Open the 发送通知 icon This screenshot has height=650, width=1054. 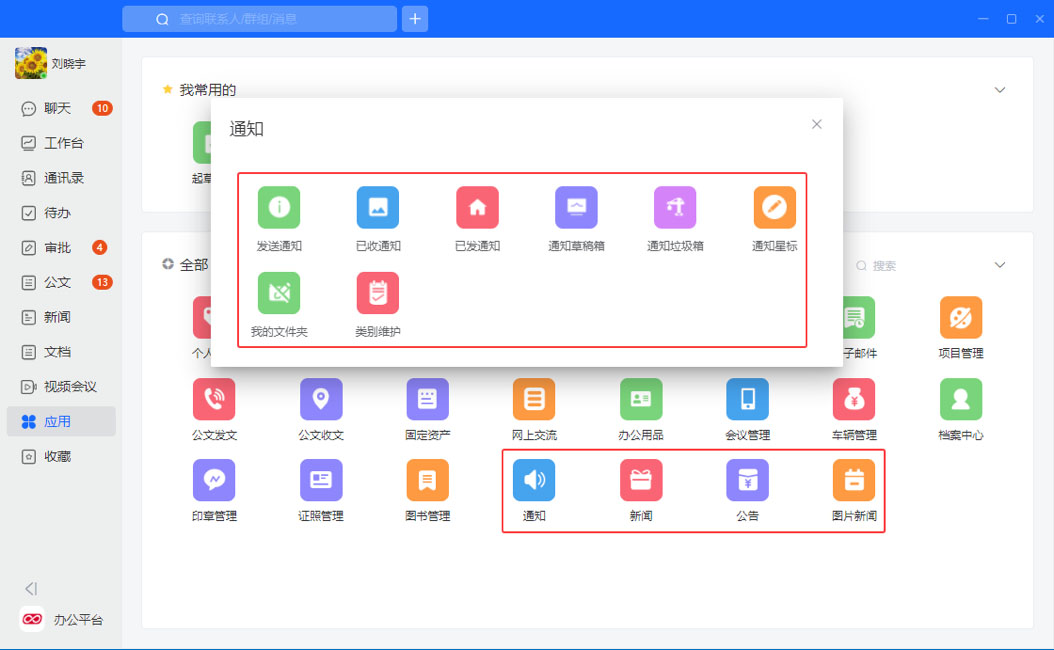(x=279, y=208)
